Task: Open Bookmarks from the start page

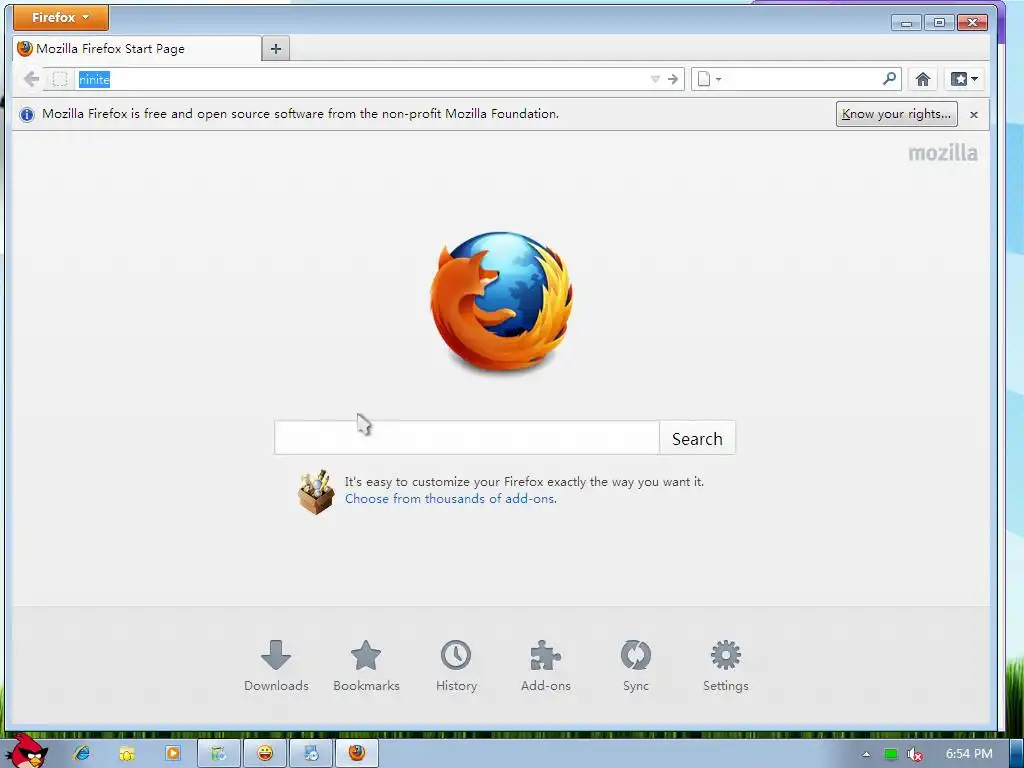Action: [366, 666]
